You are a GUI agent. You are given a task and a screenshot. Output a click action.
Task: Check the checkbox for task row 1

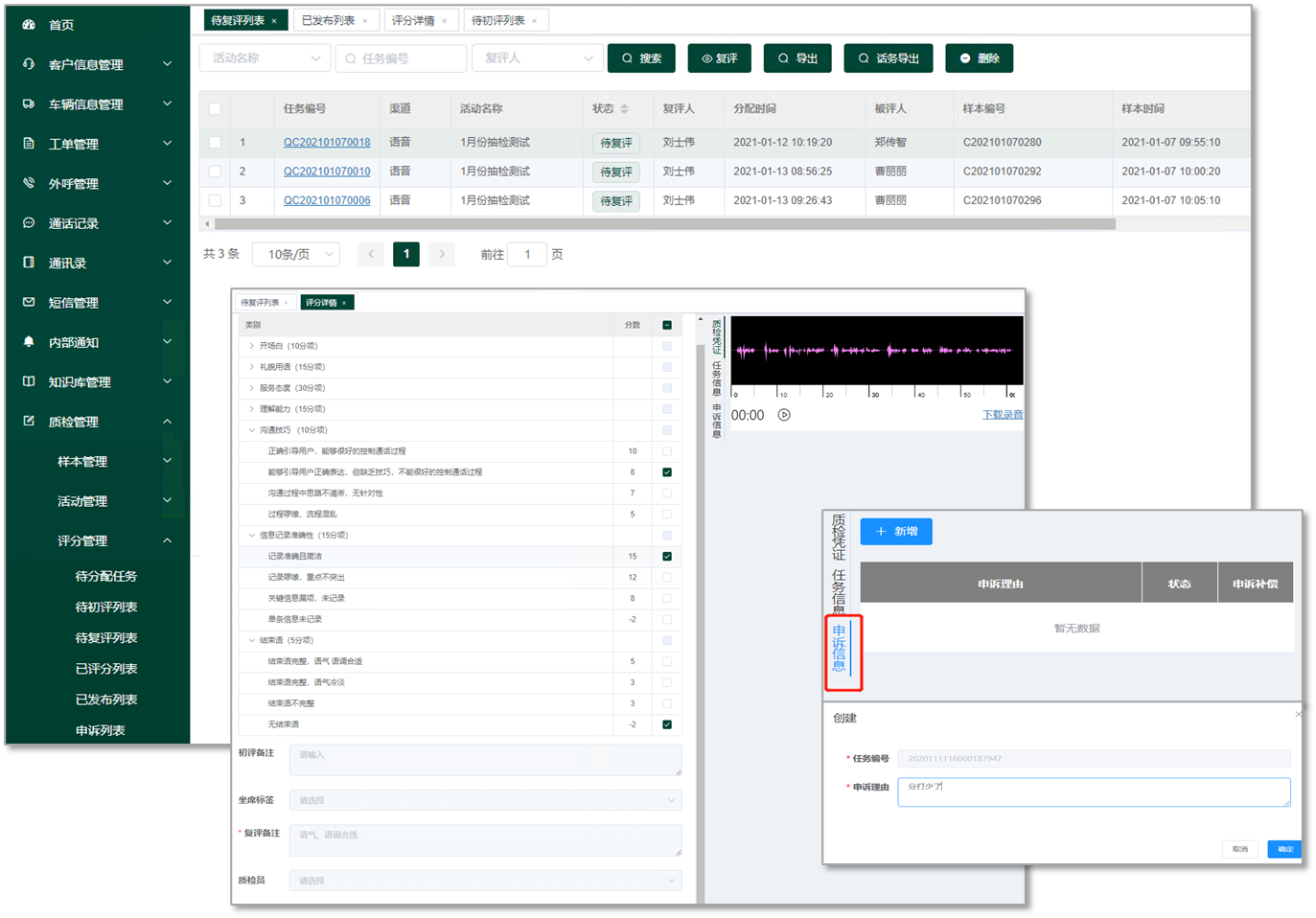[x=215, y=143]
